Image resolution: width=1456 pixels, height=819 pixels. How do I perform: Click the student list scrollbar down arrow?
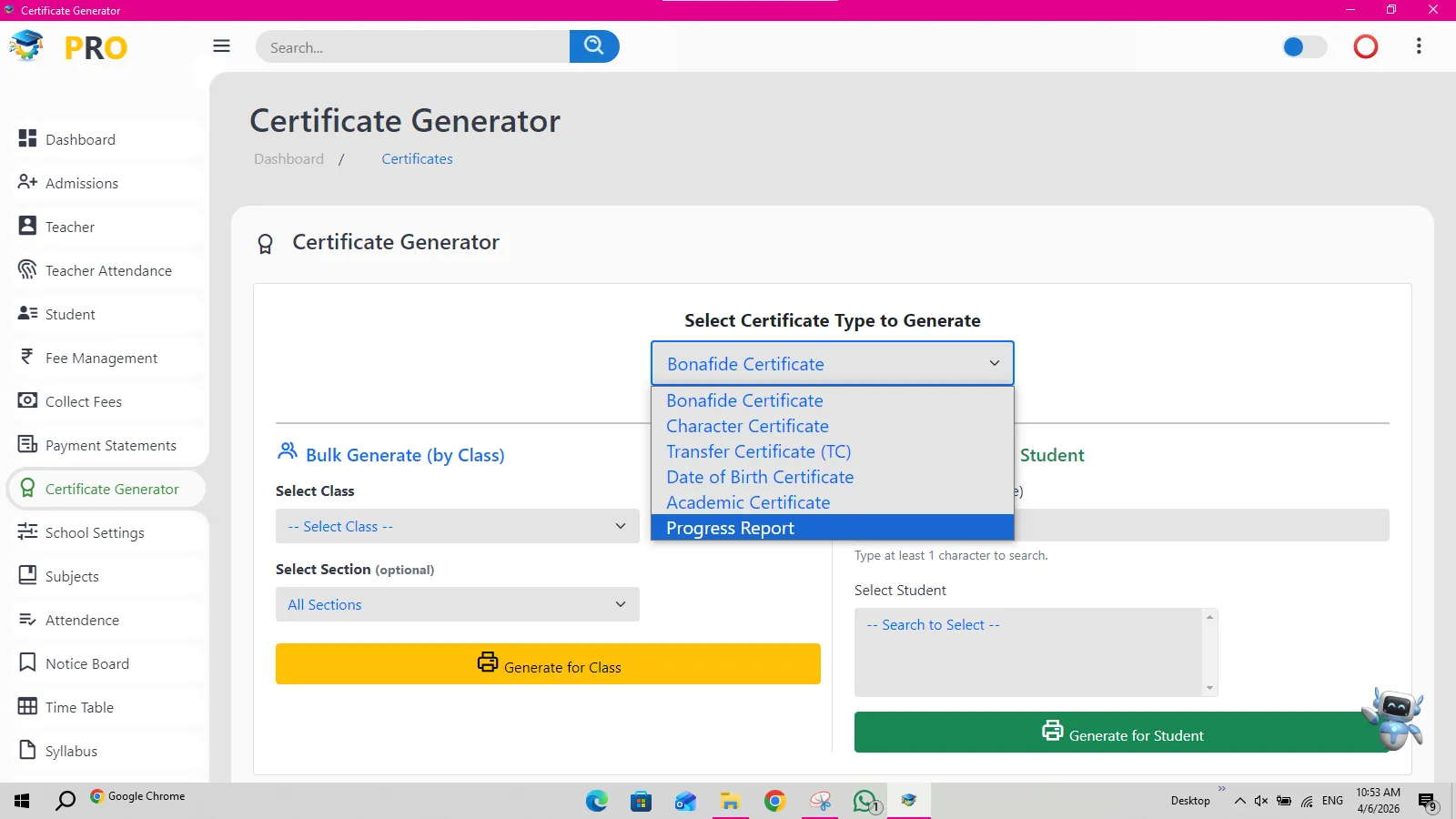click(1209, 688)
